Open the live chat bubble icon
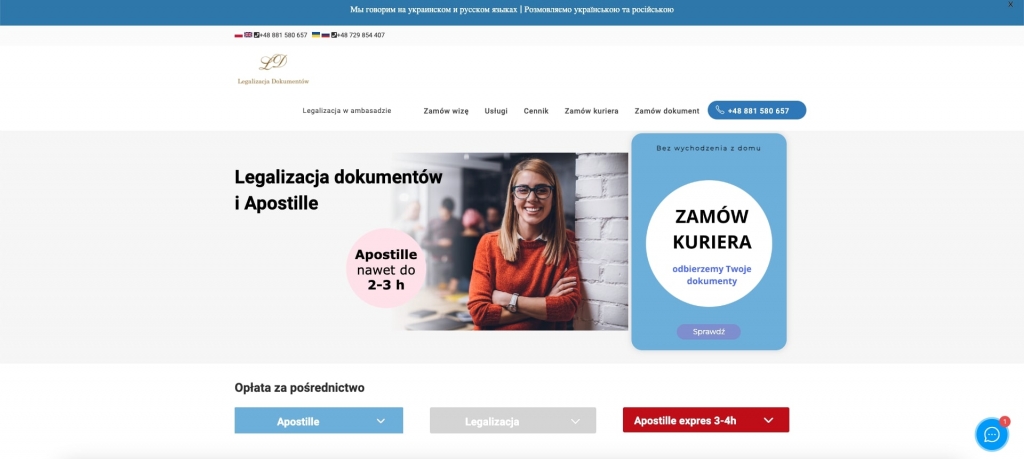1024x459 pixels. coord(991,434)
